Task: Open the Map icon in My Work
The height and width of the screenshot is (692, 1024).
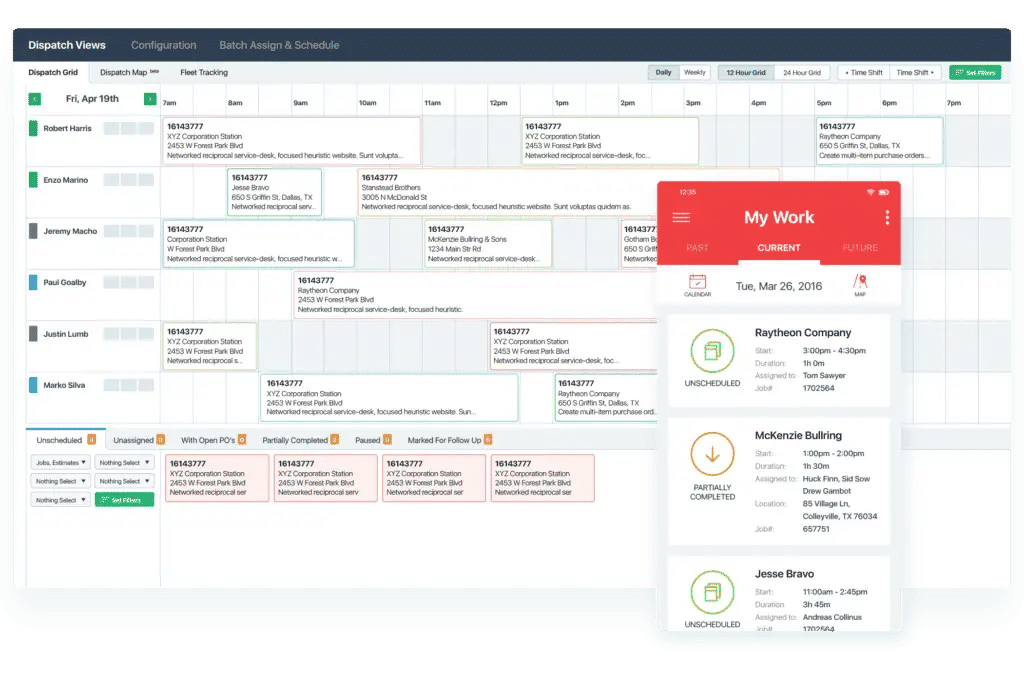Action: click(860, 285)
